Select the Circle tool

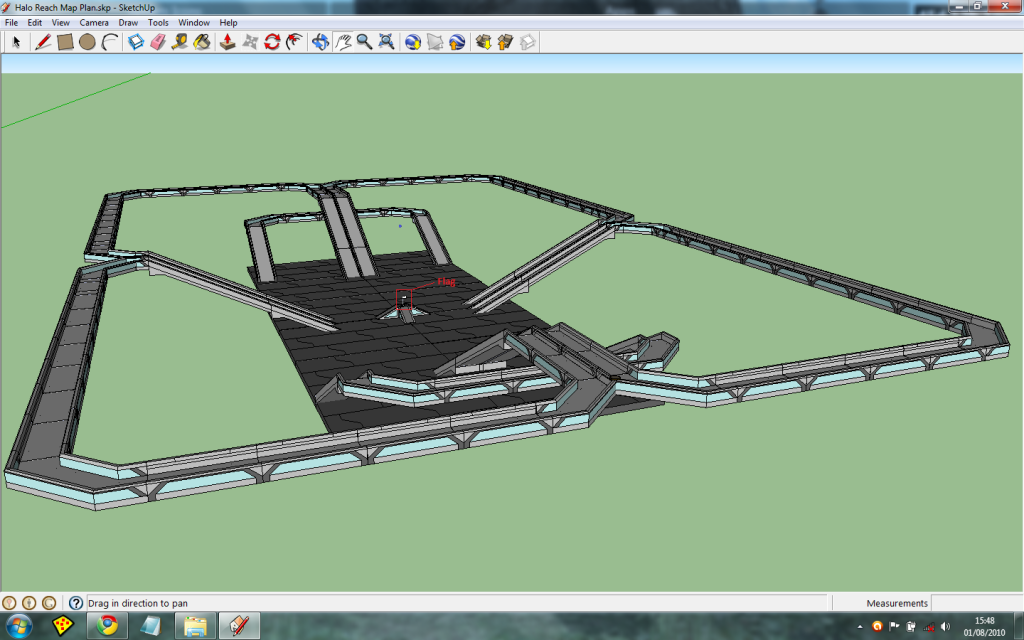(x=87, y=42)
